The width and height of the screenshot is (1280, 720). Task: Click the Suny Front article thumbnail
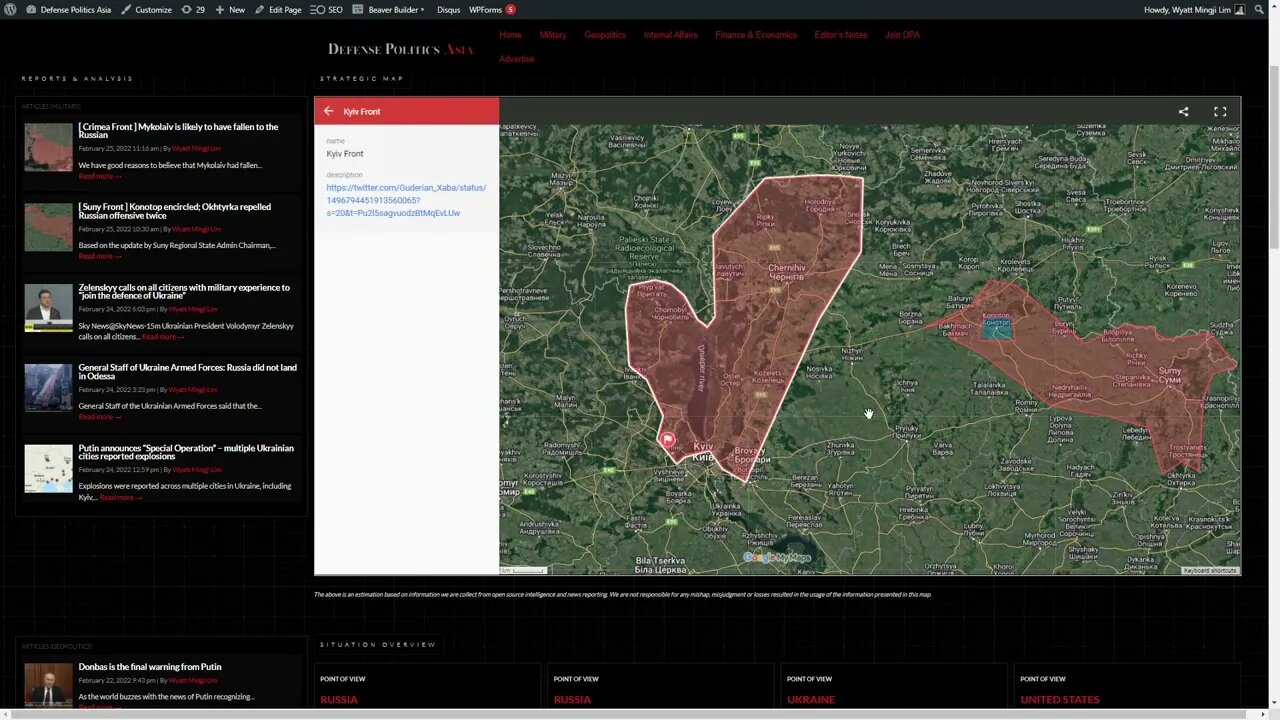coord(49,227)
